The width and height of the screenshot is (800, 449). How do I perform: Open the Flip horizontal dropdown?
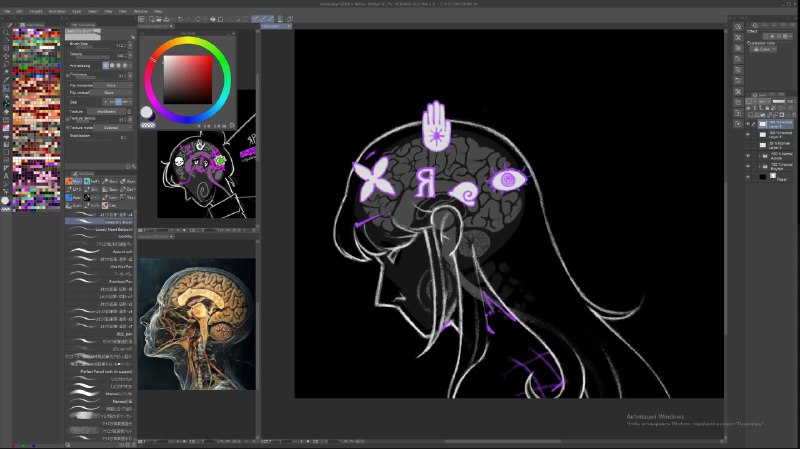[111, 85]
